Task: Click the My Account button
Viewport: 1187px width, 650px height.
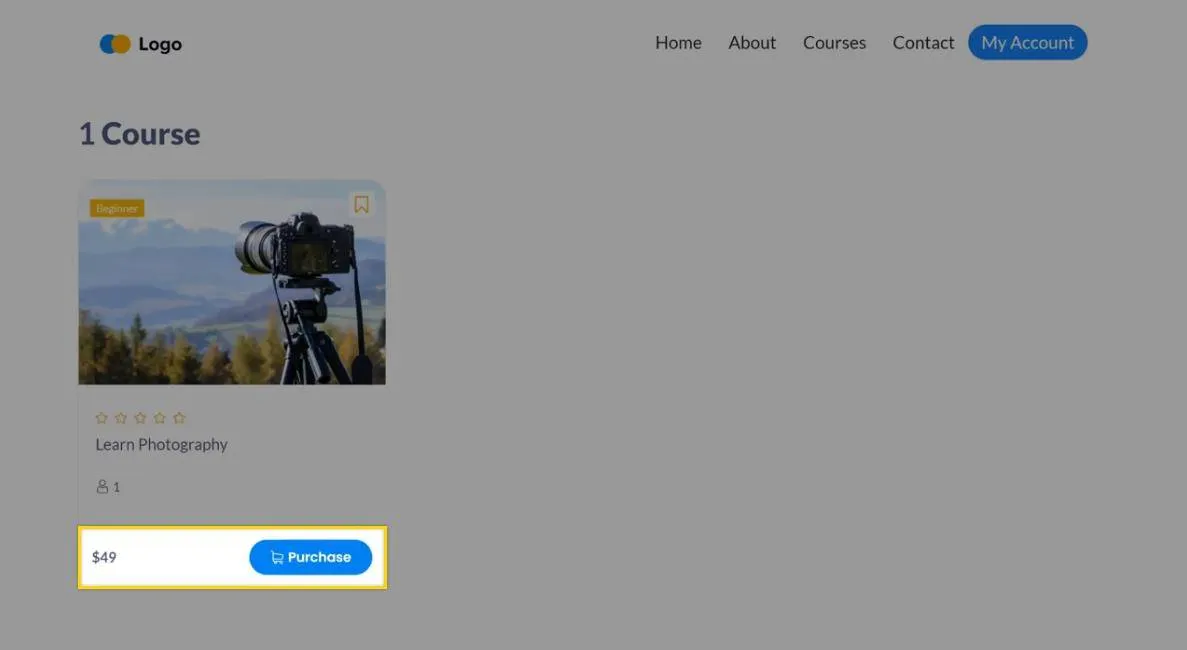Action: point(1027,43)
